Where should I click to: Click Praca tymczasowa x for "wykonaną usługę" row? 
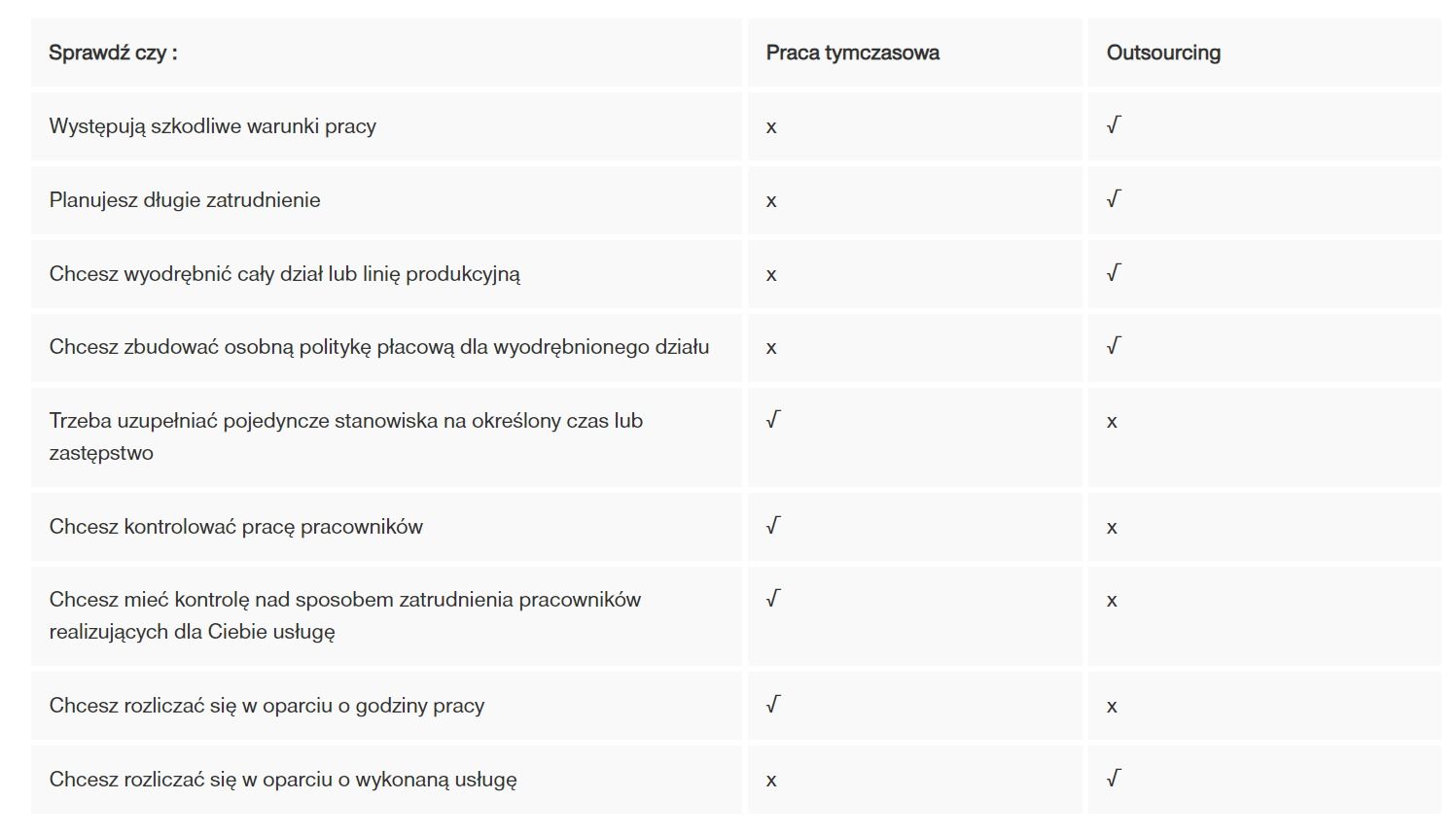771,781
